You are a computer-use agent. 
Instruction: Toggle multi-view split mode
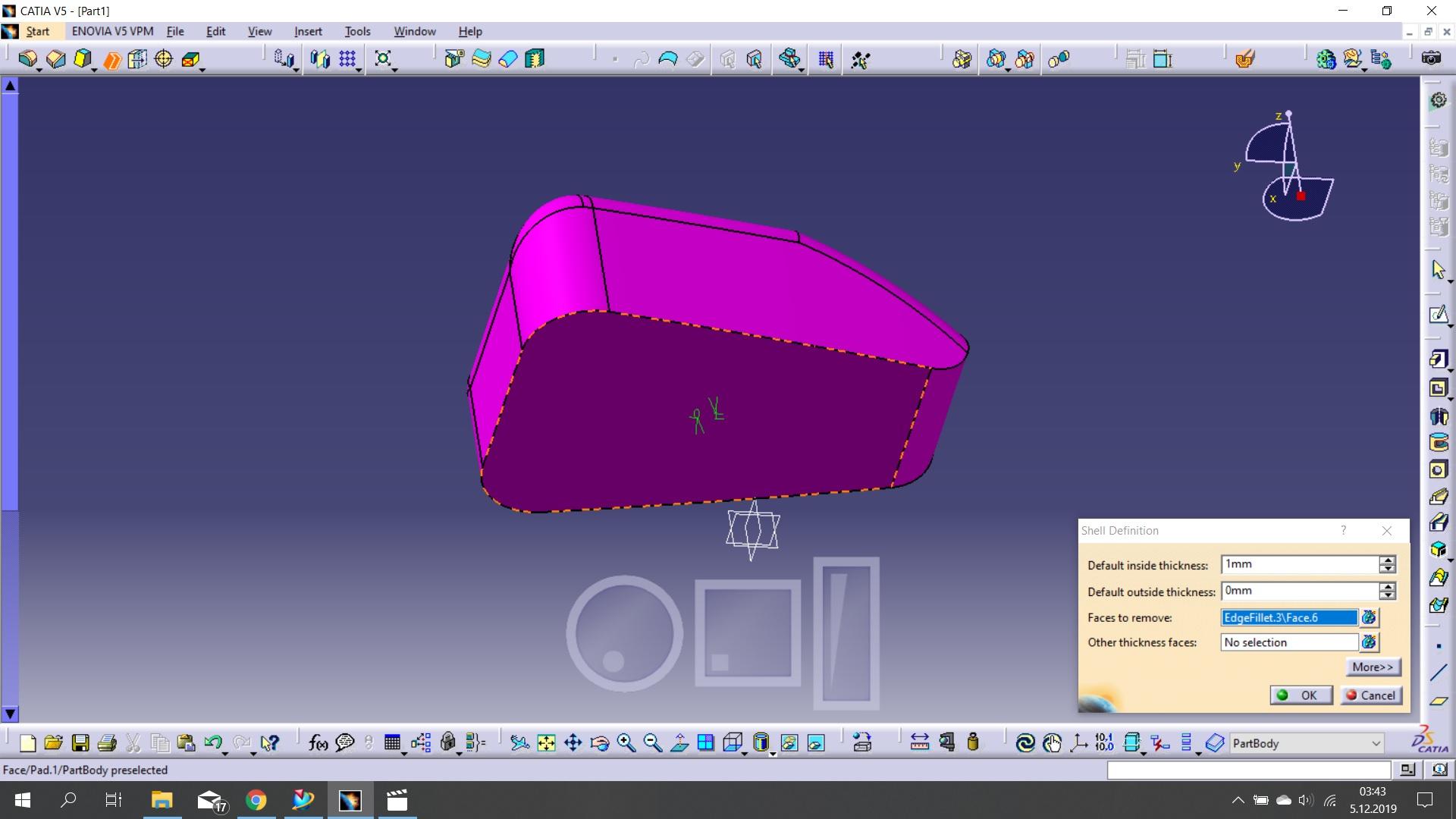707,743
